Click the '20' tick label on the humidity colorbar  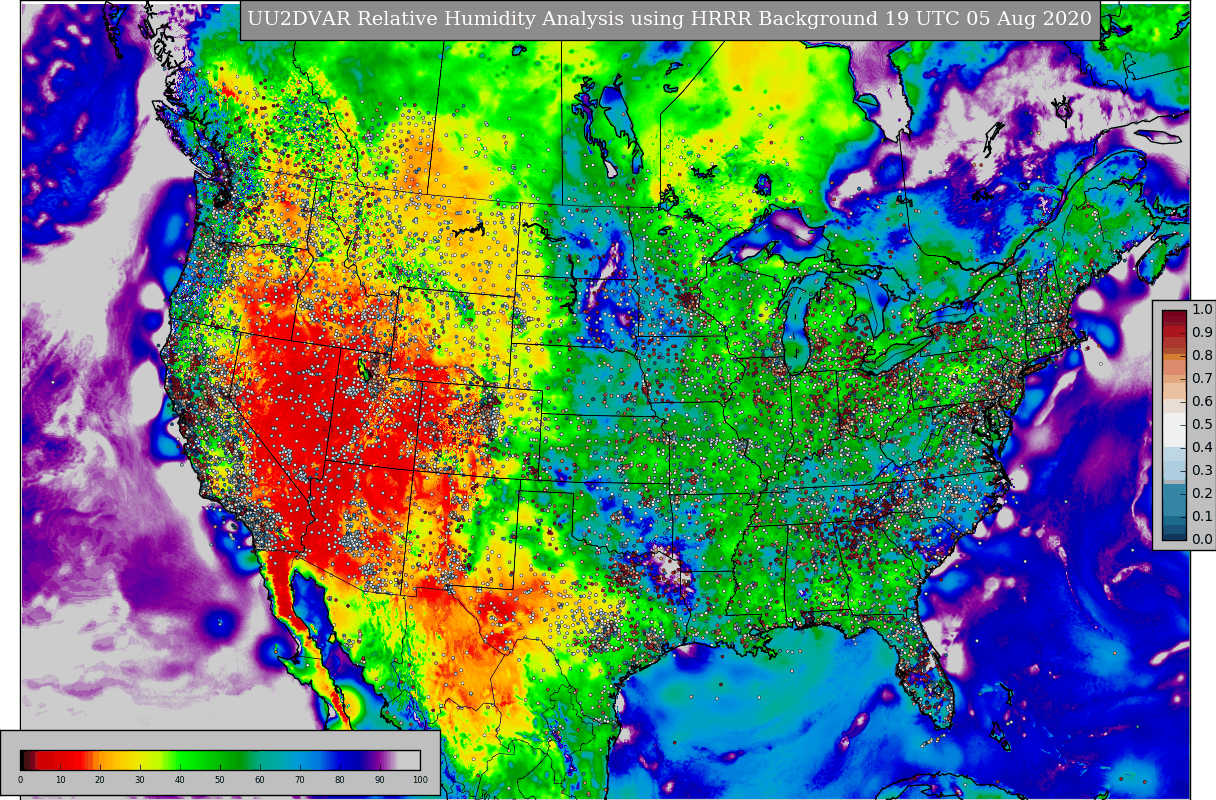point(100,780)
